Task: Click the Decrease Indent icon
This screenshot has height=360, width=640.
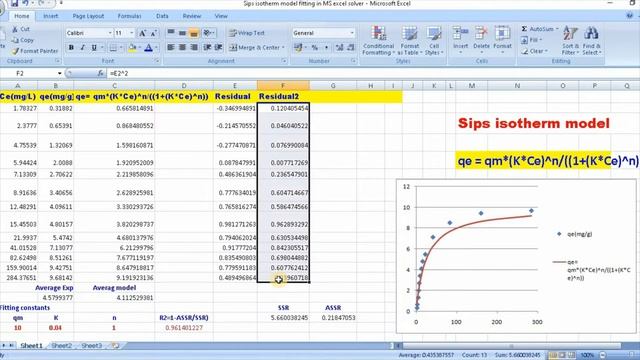Action: coord(207,47)
